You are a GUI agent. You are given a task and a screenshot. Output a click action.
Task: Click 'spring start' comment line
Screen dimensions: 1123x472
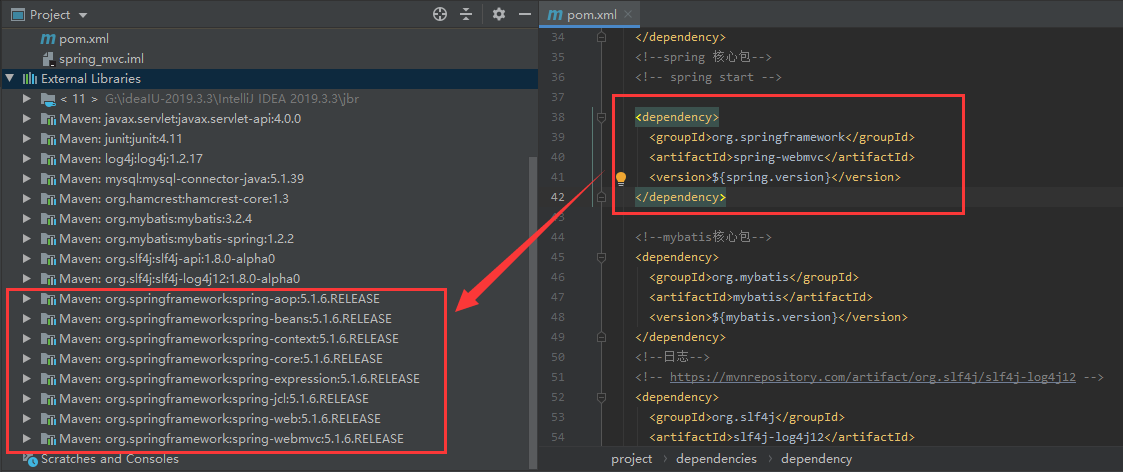(708, 77)
